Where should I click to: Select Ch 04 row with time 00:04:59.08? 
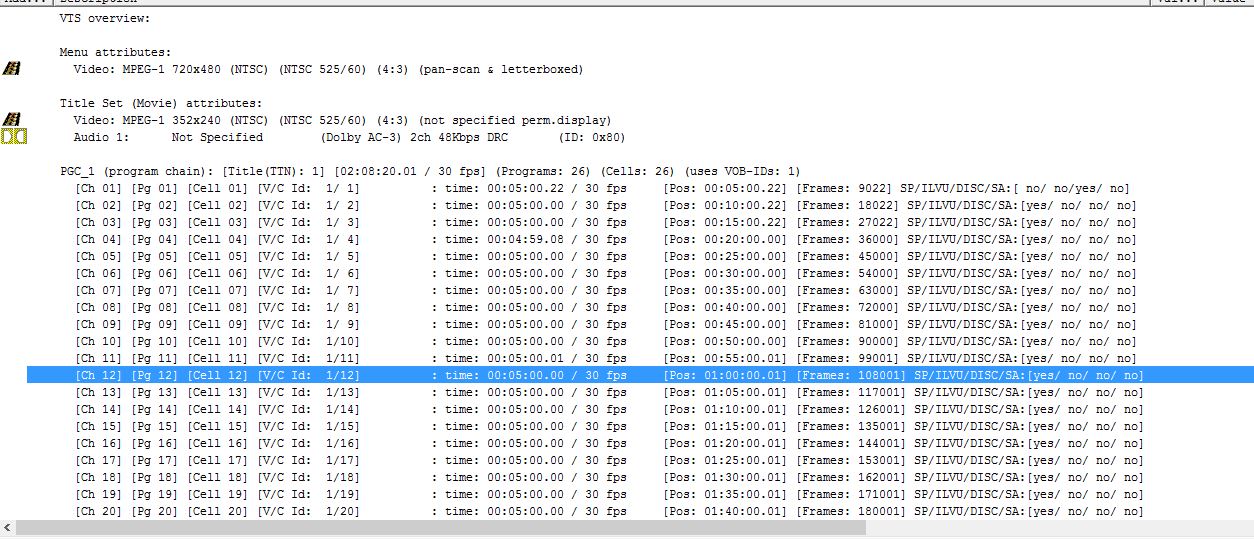[606, 239]
